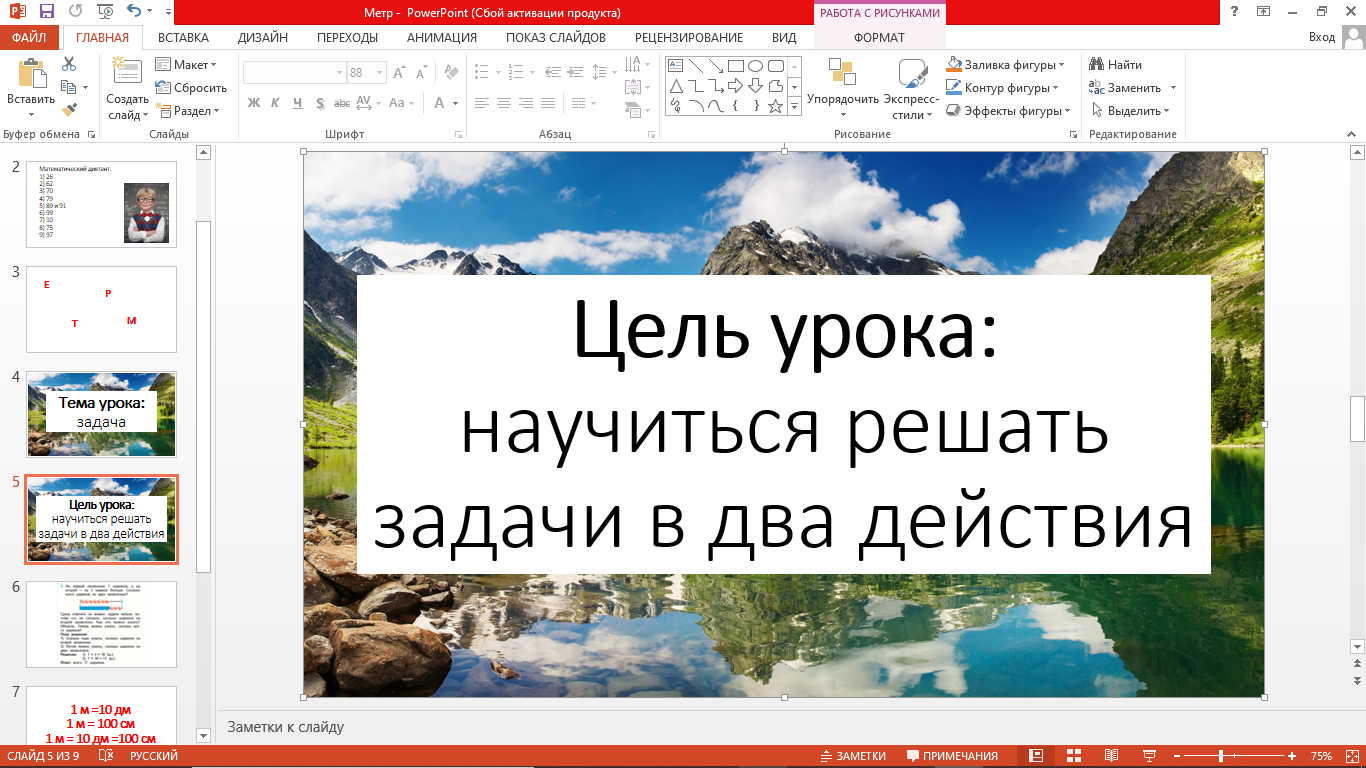This screenshot has height=768, width=1366.
Task: Select the rectangle shape in gallery
Action: click(x=735, y=66)
